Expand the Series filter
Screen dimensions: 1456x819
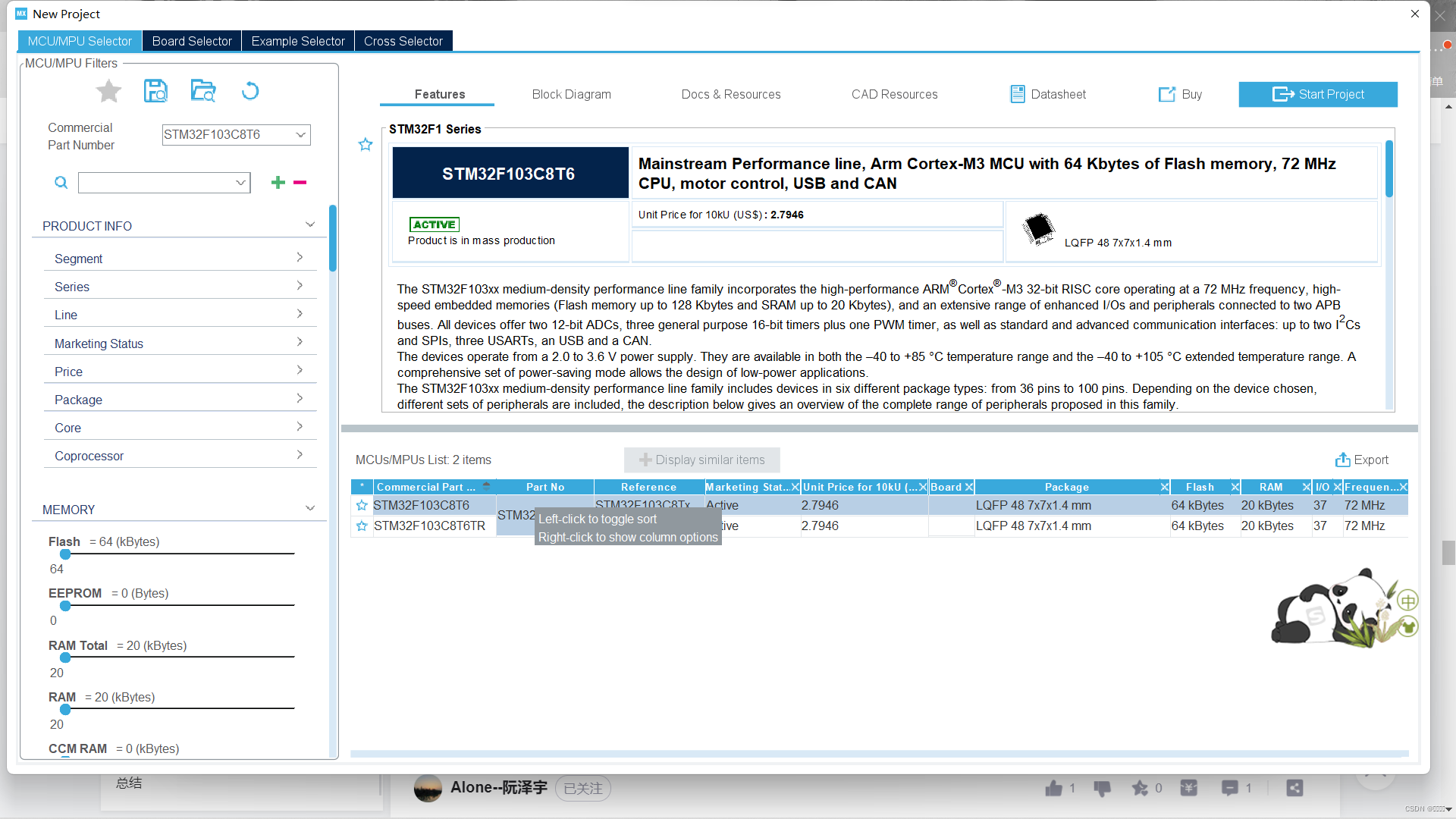click(x=300, y=286)
